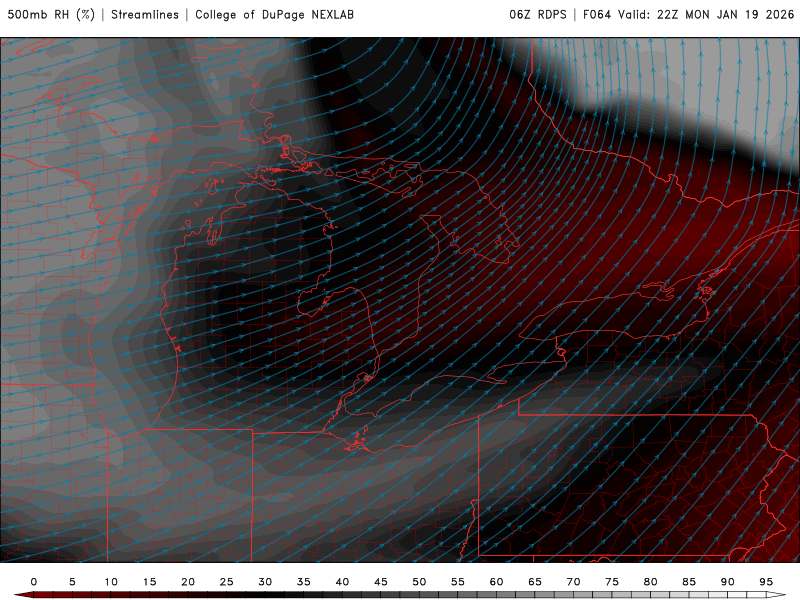This screenshot has width=800, height=600.
Task: Click the 25 label on the color scale
Action: 227,582
